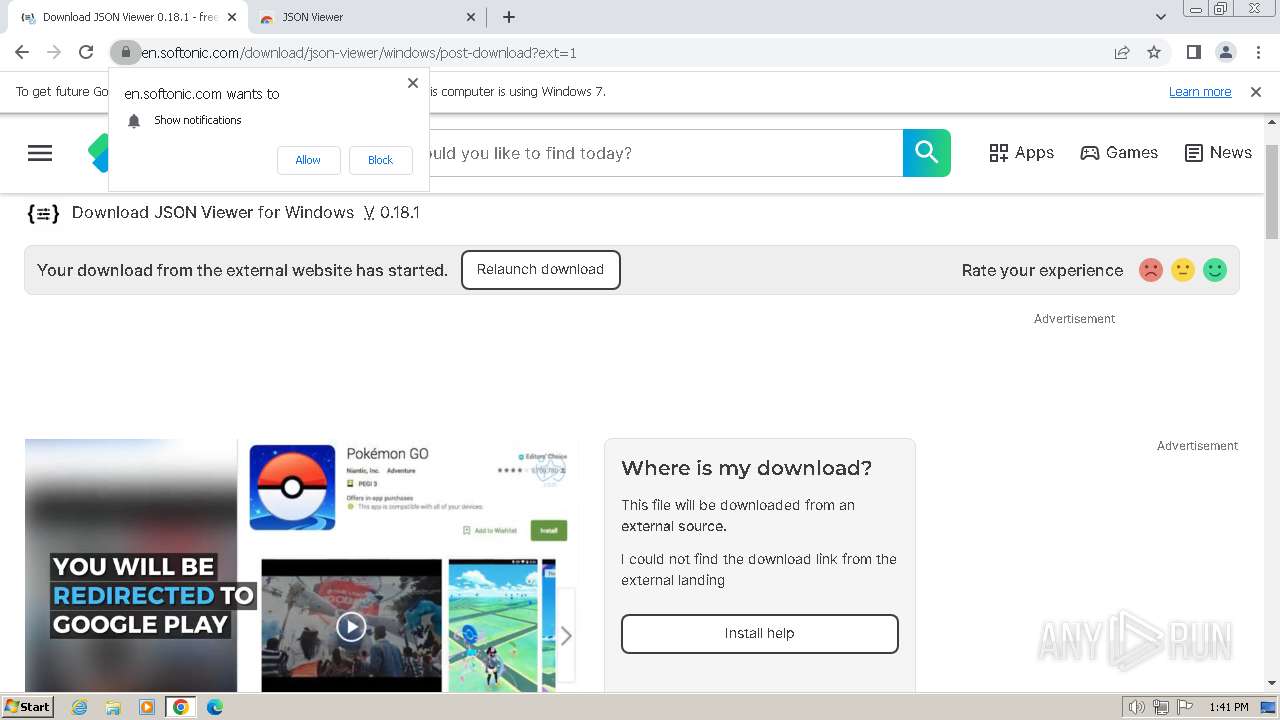Open Chrome three-dot menu
Viewport: 1280px width, 720px height.
(1257, 53)
